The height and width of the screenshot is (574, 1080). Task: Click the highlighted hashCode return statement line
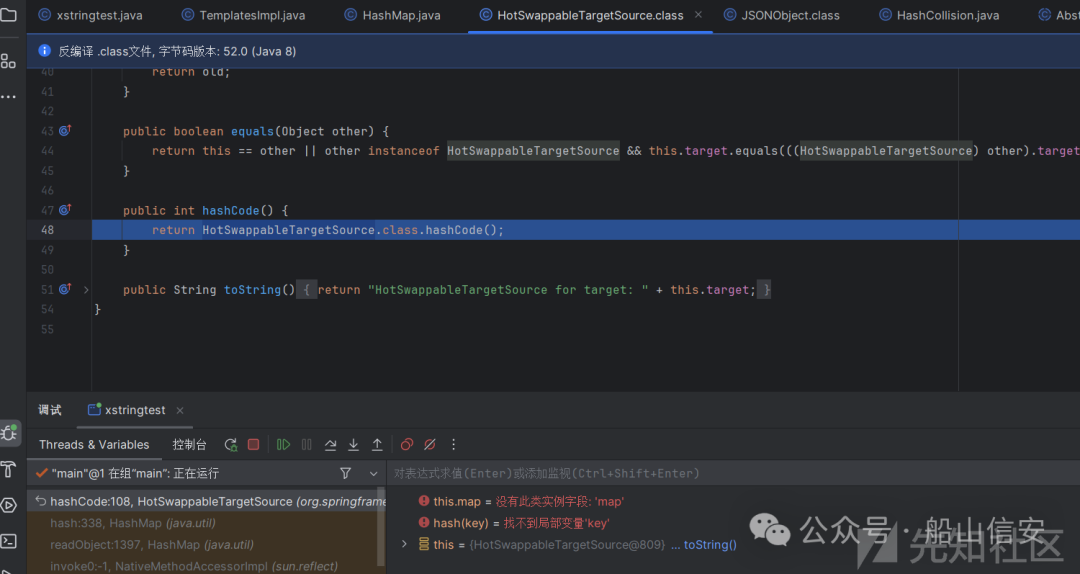click(x=585, y=229)
